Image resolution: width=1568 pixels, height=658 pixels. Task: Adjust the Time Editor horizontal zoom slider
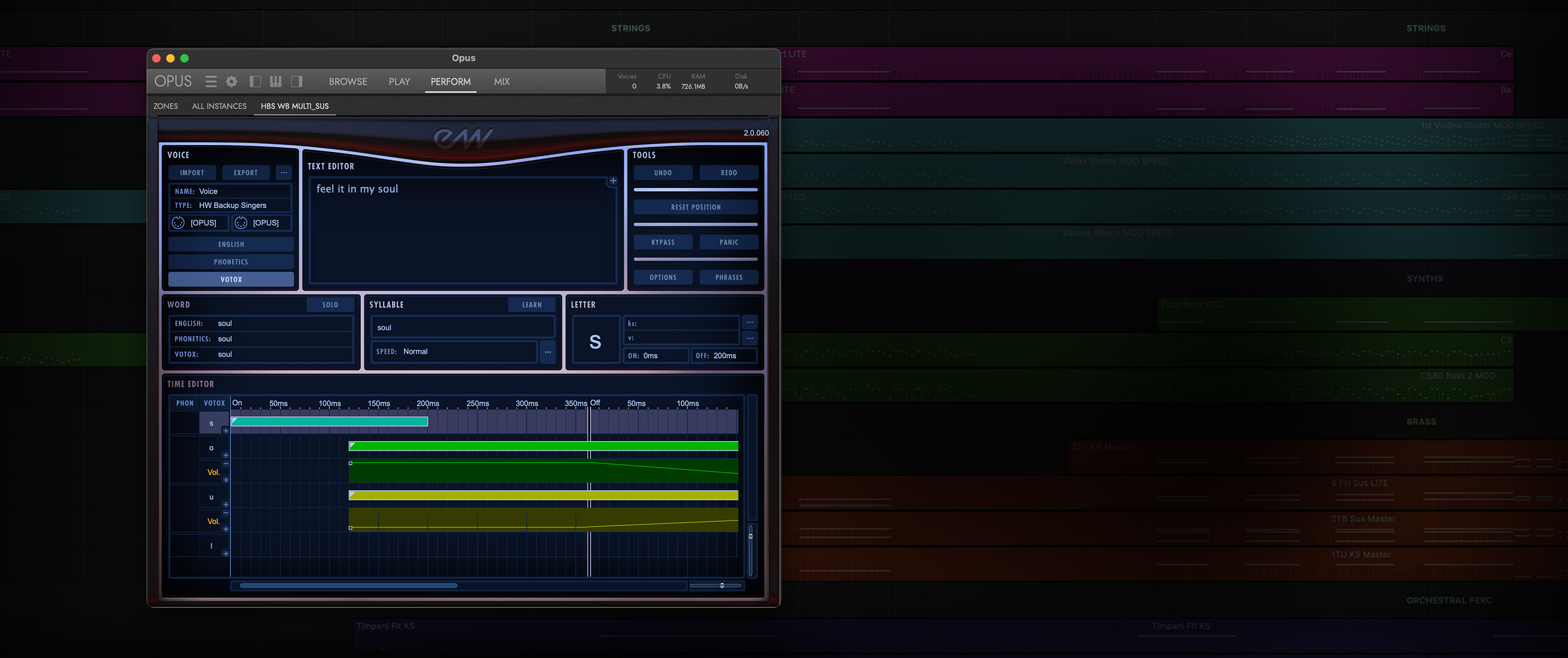722,586
